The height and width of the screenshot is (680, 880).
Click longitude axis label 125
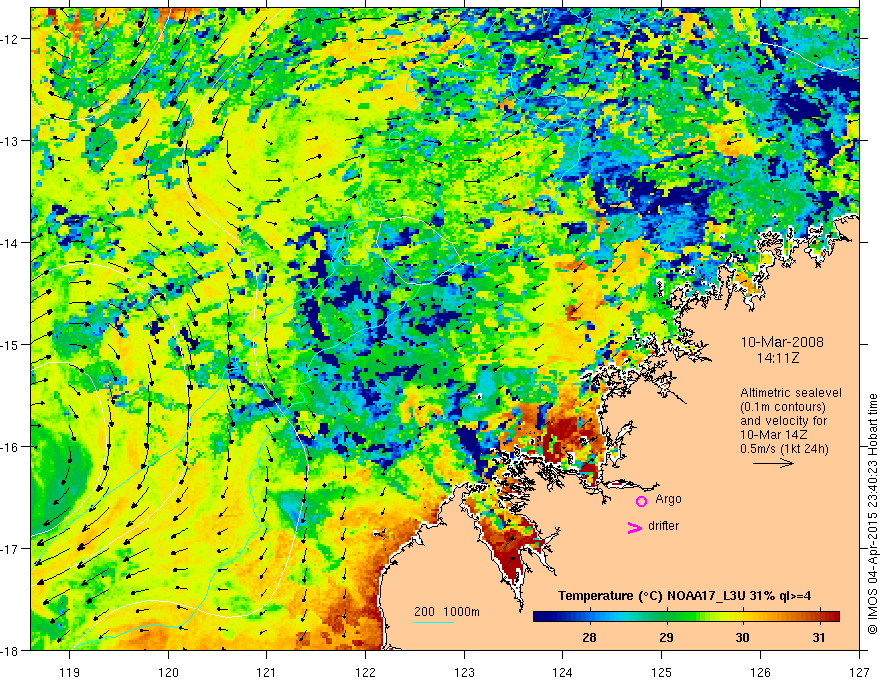662,672
